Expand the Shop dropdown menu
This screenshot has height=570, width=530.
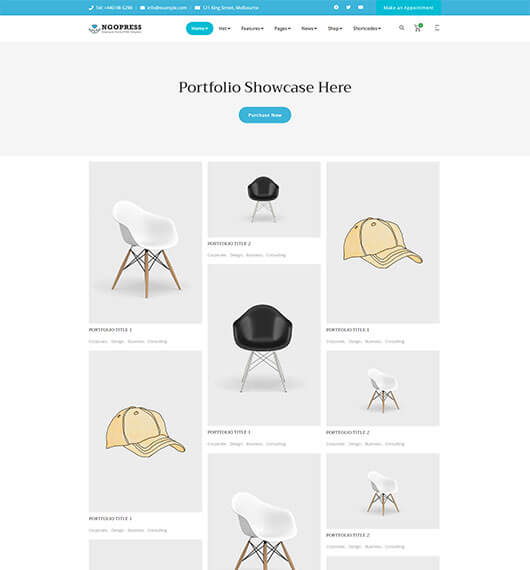point(335,28)
